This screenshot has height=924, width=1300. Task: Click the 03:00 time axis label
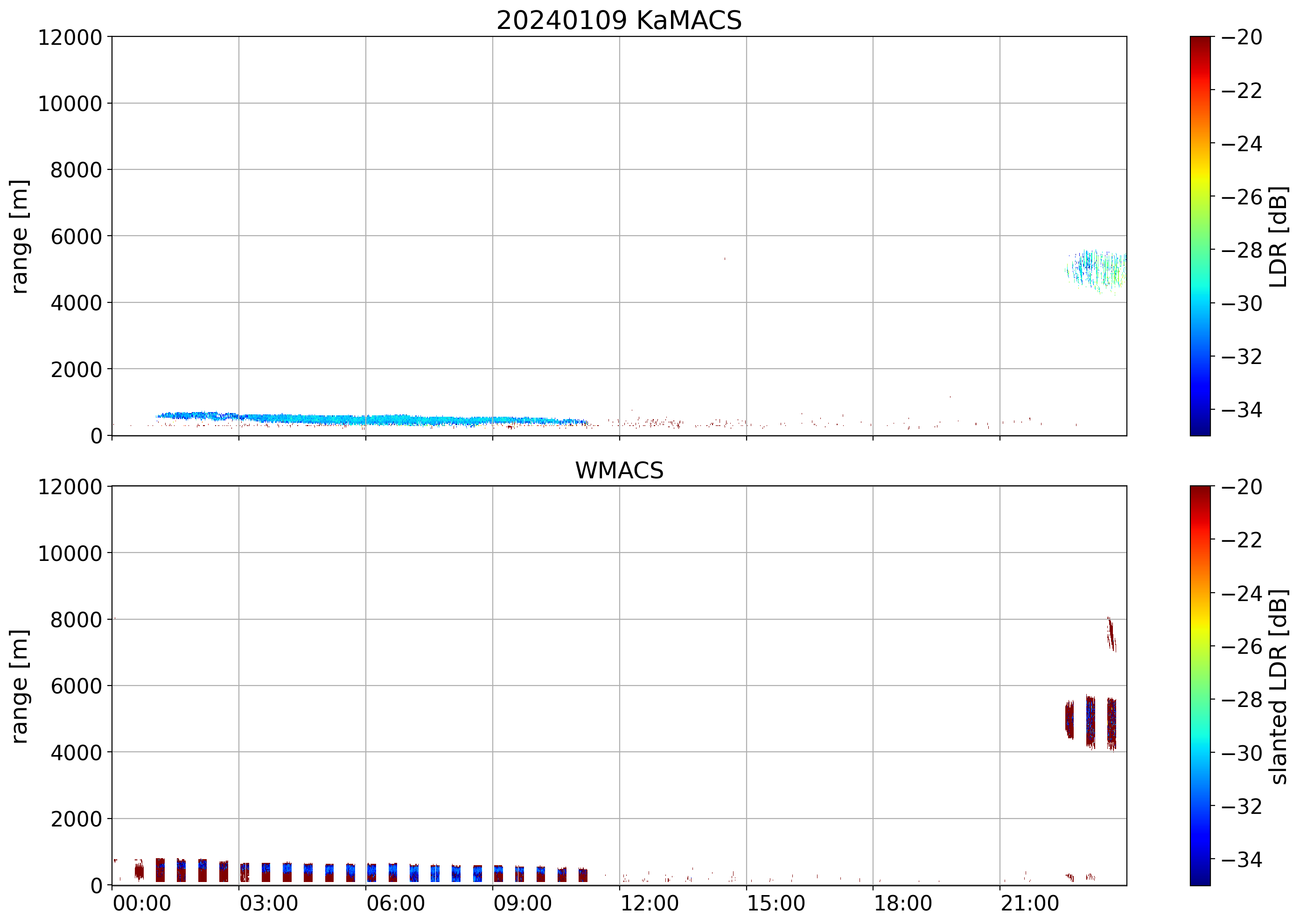click(268, 903)
